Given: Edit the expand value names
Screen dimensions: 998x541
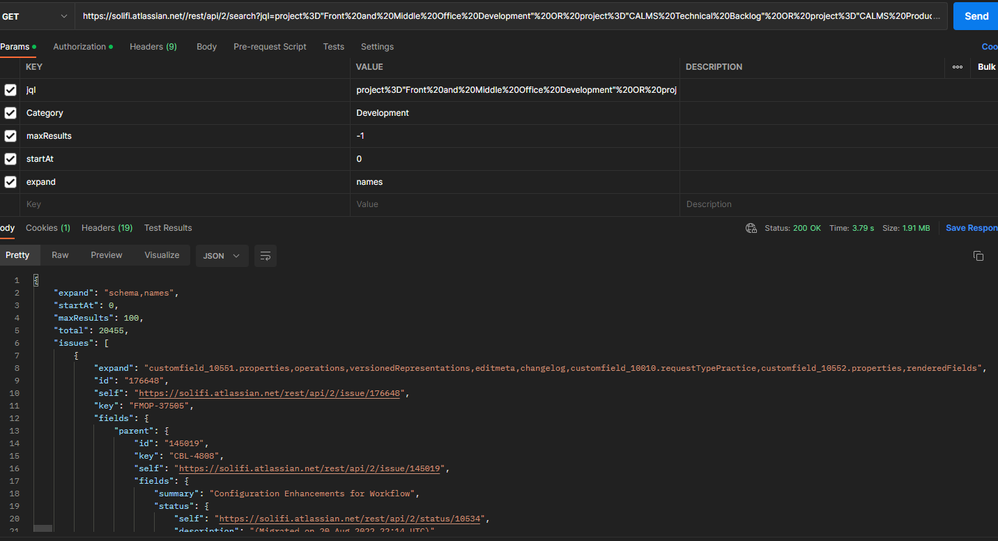Looking at the screenshot, I should 515,181.
